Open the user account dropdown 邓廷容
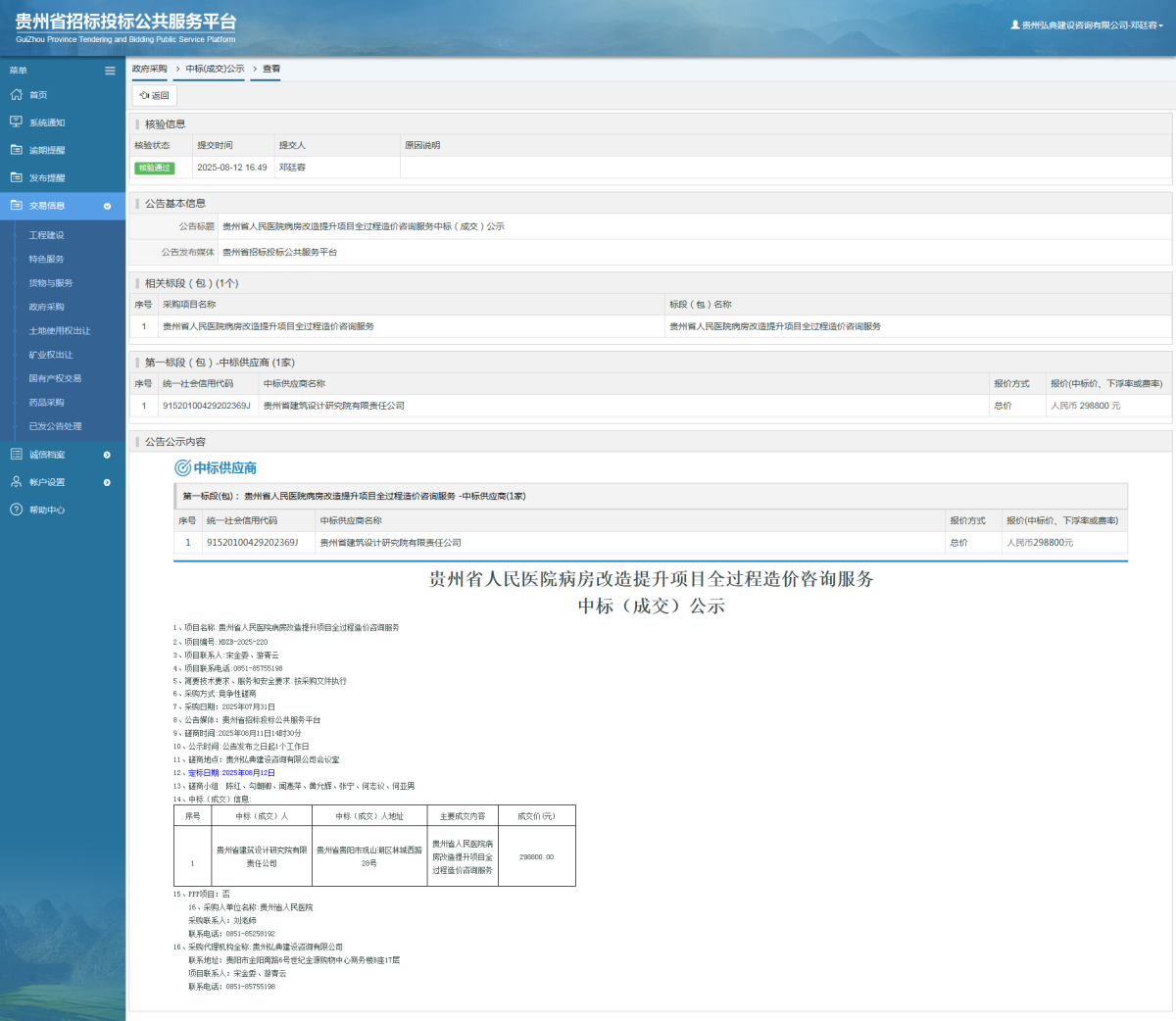 tap(1088, 25)
